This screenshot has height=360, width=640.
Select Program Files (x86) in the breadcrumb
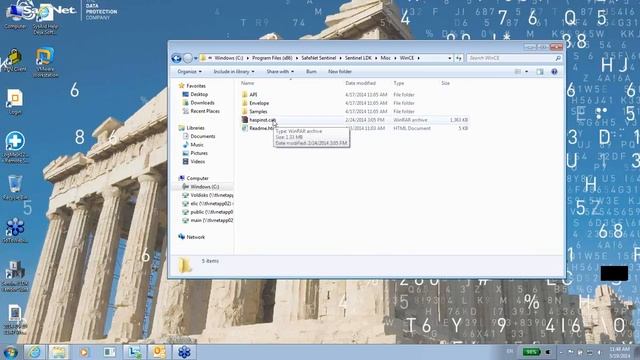click(272, 58)
